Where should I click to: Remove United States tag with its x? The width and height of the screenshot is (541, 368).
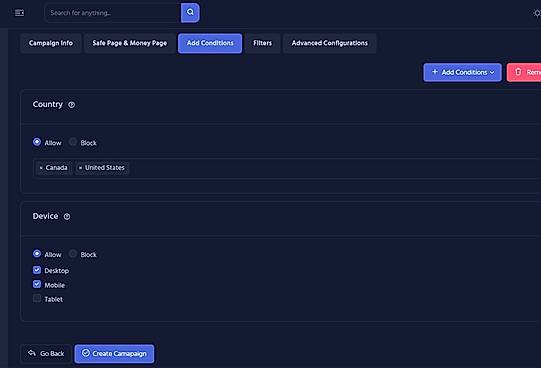[x=80, y=168]
